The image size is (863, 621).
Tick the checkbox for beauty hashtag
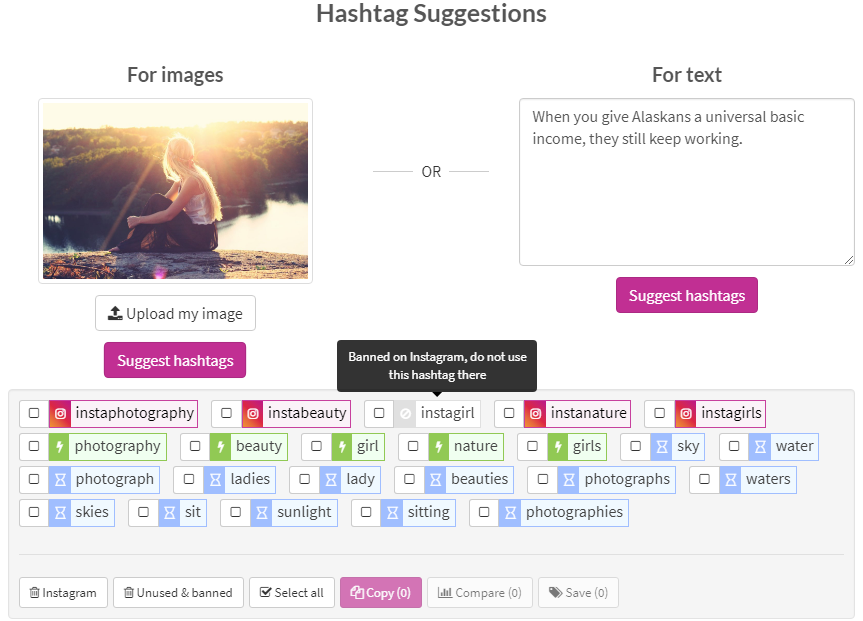(195, 446)
